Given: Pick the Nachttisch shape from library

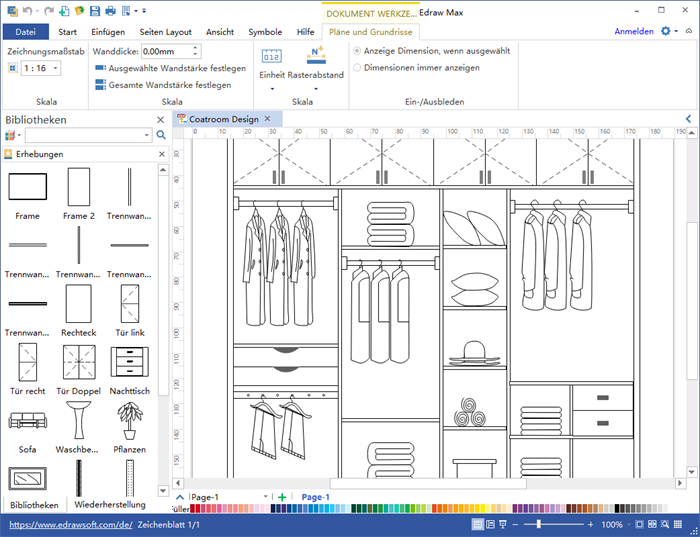Looking at the screenshot, I should tap(130, 362).
